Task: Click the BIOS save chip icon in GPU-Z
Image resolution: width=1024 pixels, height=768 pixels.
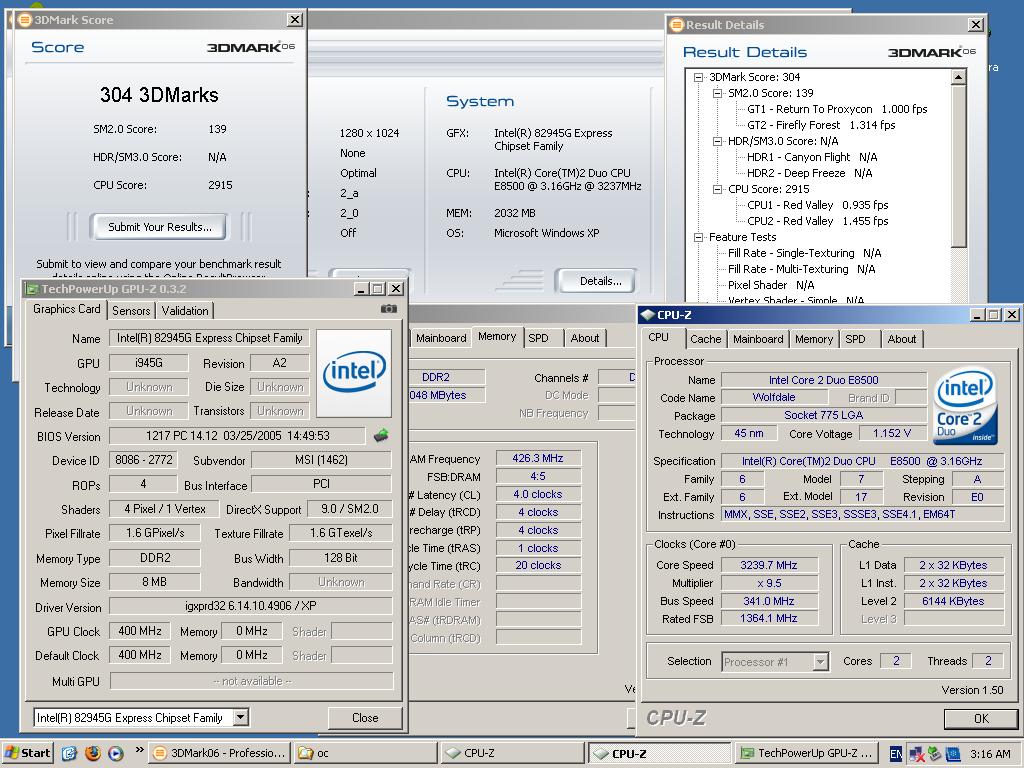Action: 381,436
